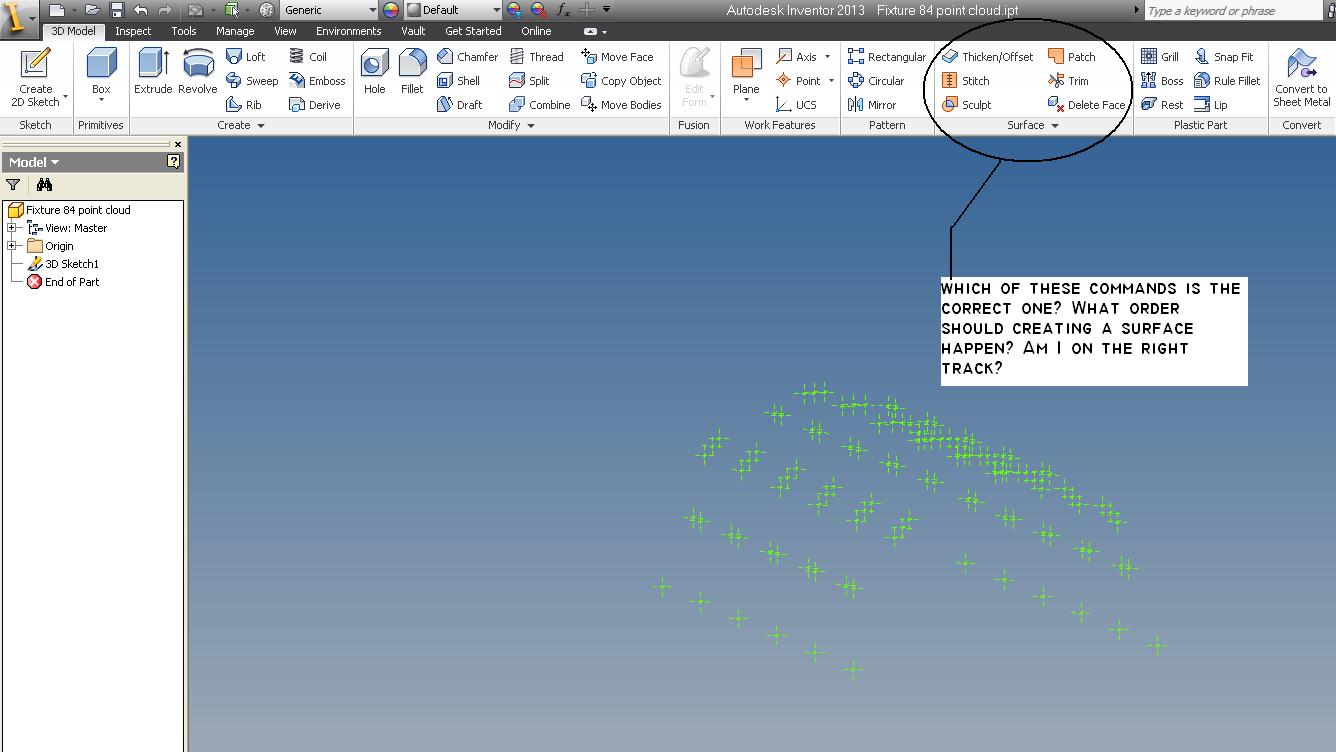The width and height of the screenshot is (1336, 752).
Task: Choose the Loft command
Action: pos(245,57)
